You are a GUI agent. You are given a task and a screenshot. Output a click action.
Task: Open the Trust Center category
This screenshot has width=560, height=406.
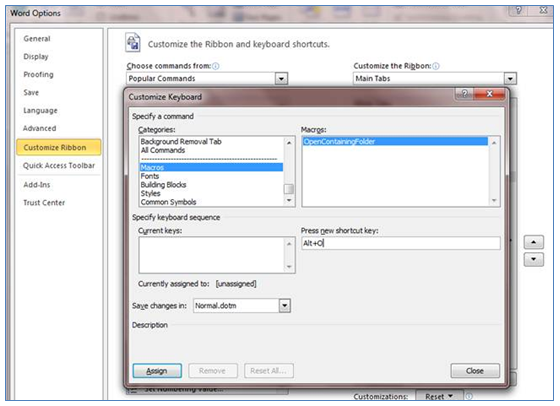click(44, 202)
